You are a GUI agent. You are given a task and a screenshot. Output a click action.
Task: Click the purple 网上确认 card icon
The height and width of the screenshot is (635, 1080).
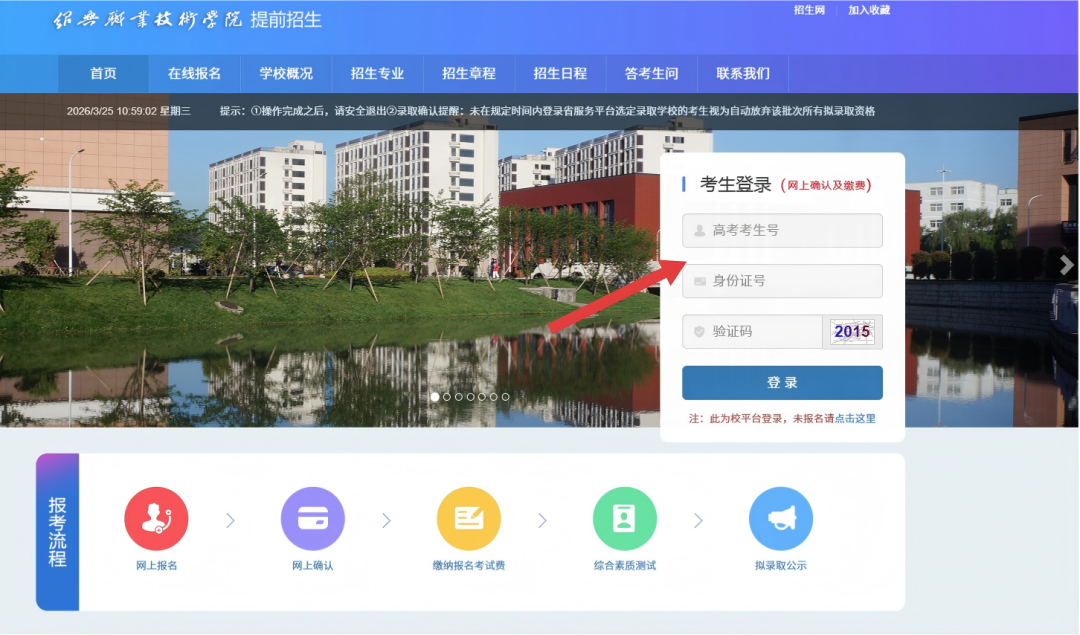click(312, 518)
